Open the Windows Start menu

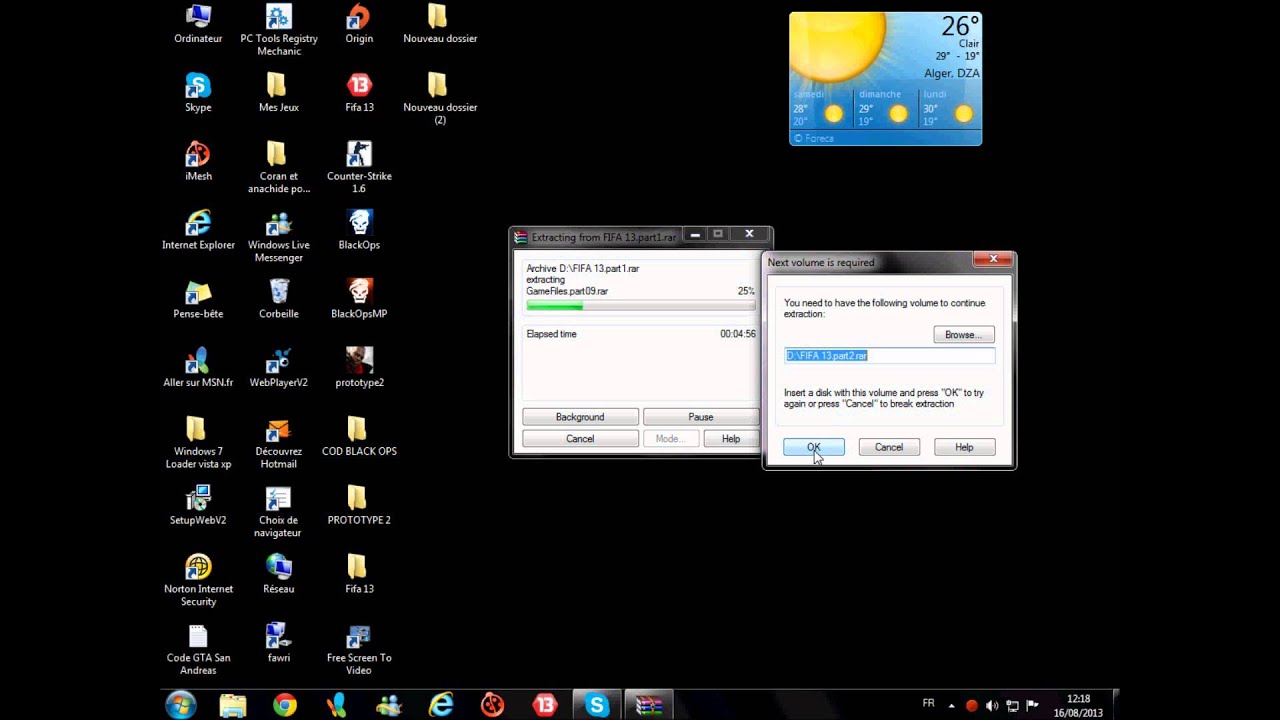pyautogui.click(x=181, y=705)
